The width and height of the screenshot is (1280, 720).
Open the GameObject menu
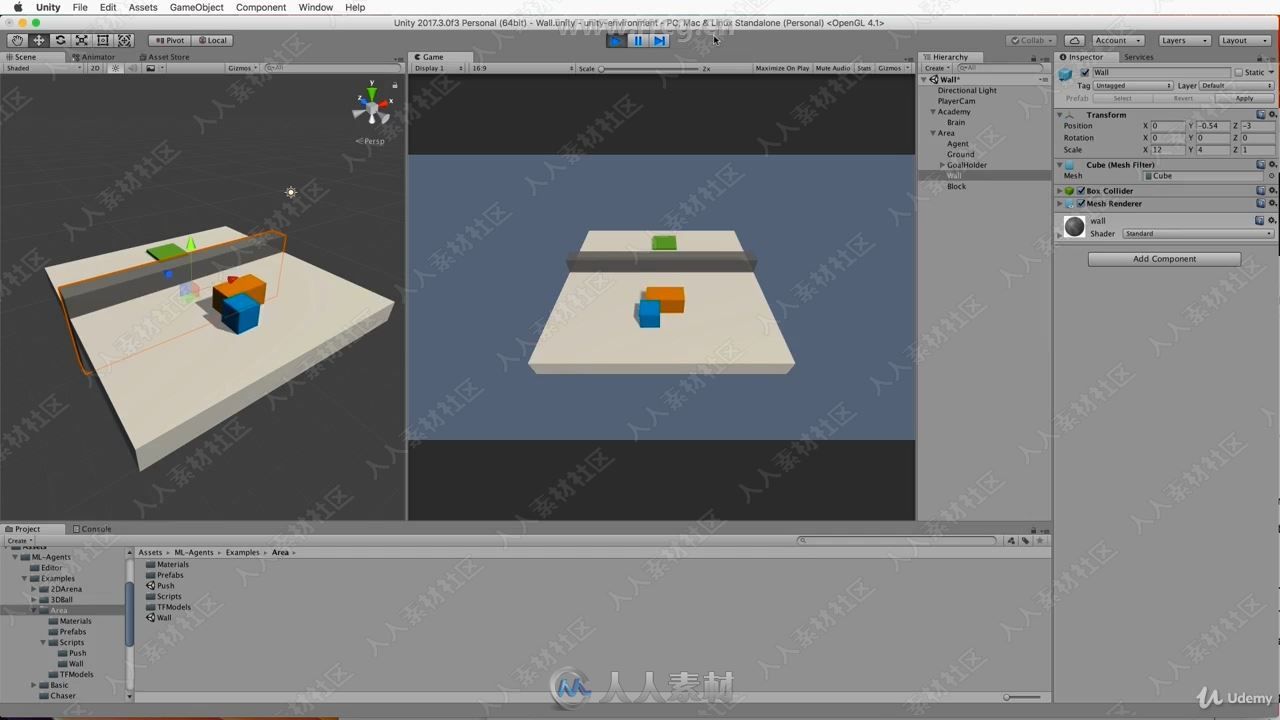tap(196, 7)
